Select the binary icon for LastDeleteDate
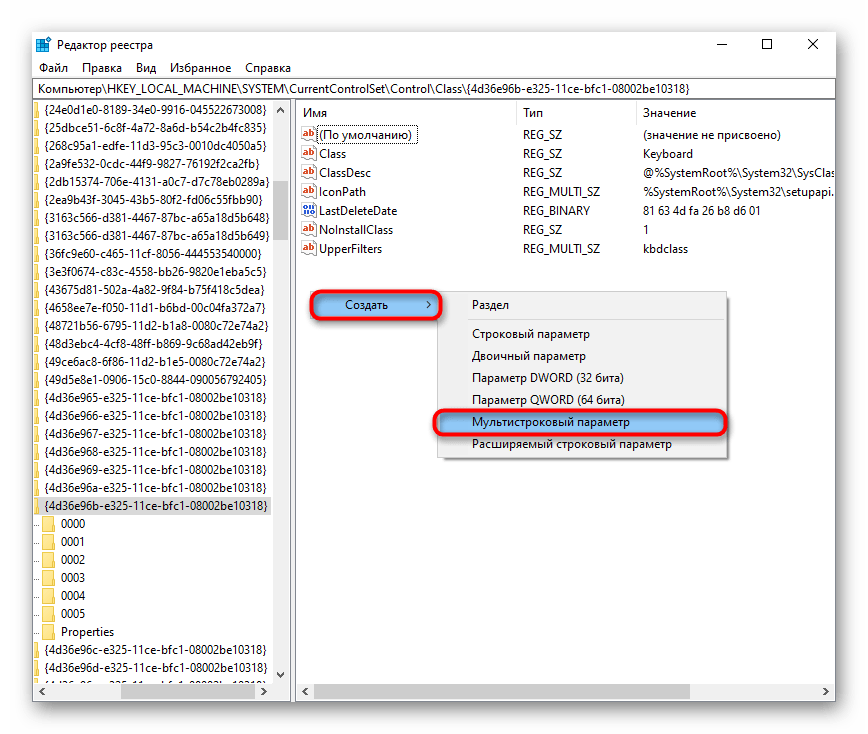868x734 pixels. coord(309,211)
